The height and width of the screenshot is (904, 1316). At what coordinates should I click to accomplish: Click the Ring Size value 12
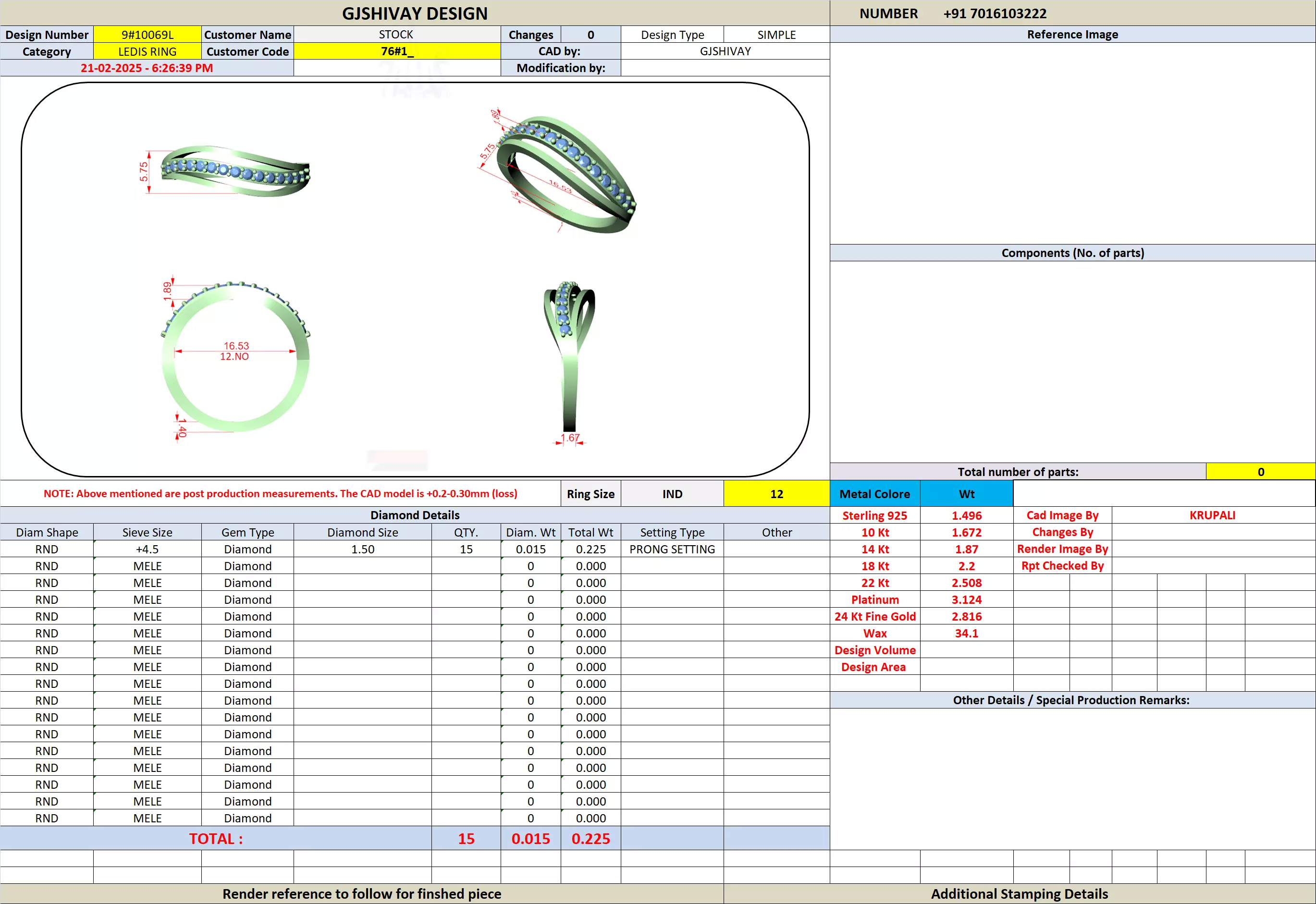pyautogui.click(x=776, y=494)
